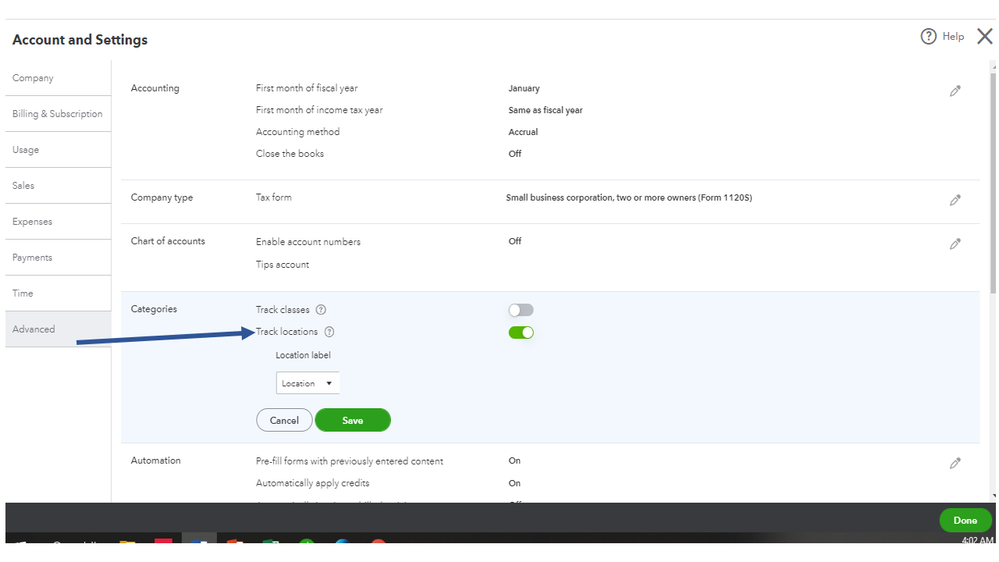Image resolution: width=999 pixels, height=562 pixels.
Task: Close Account and Settings with X
Action: click(984, 36)
